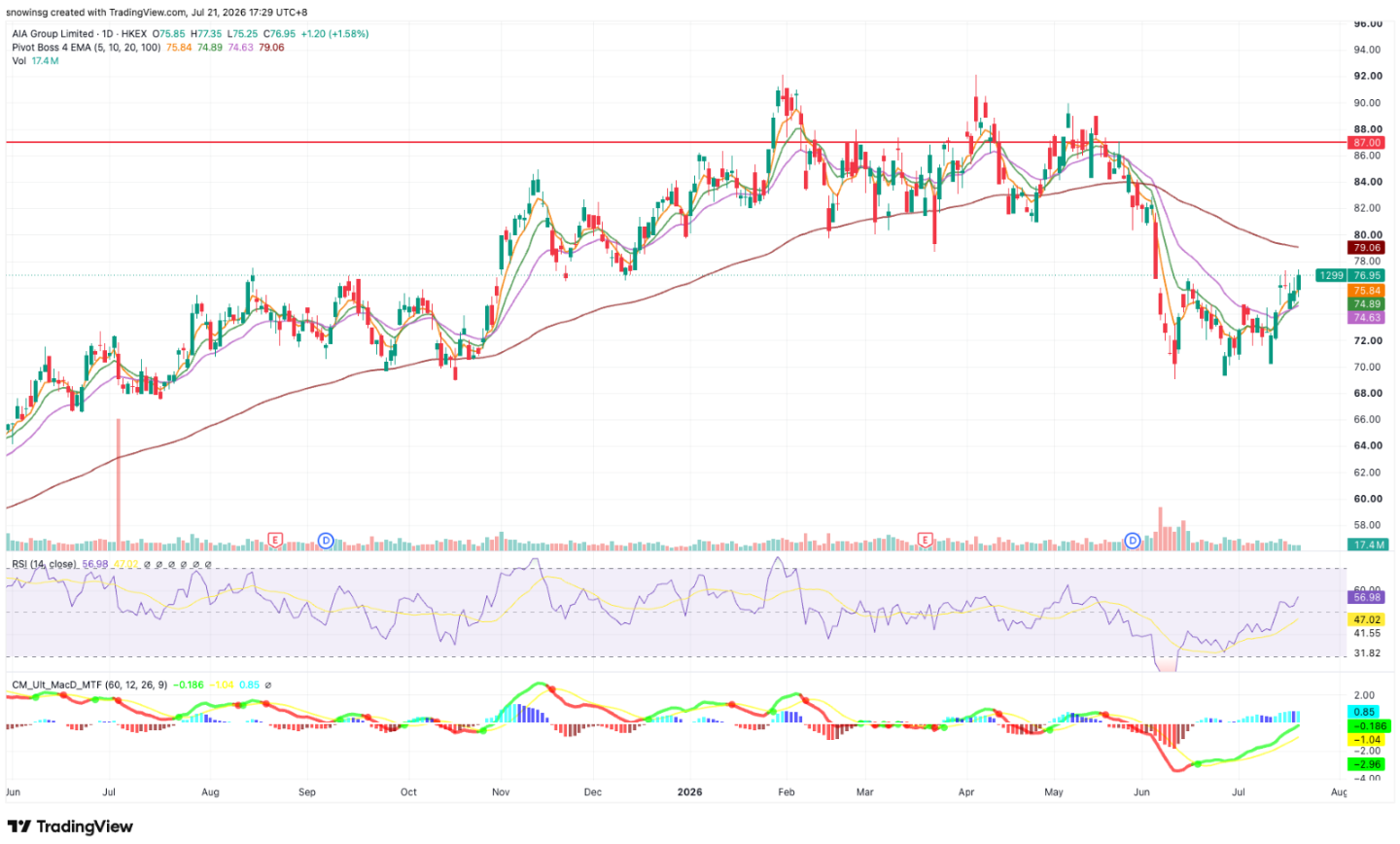
Task: Select the AIA Group Limited symbol title
Action: [53, 34]
